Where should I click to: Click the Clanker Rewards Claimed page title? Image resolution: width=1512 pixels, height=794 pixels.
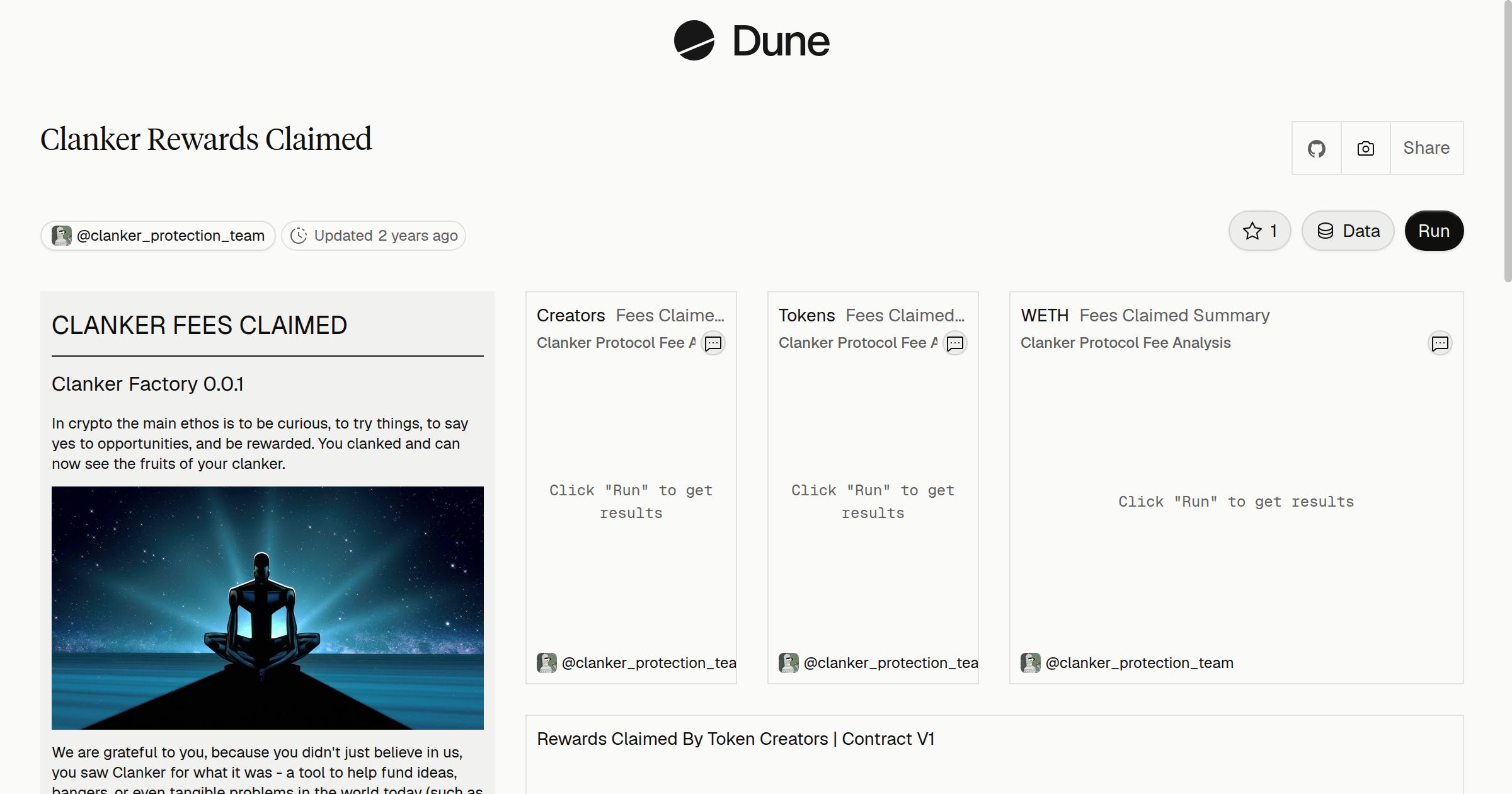pyautogui.click(x=206, y=139)
